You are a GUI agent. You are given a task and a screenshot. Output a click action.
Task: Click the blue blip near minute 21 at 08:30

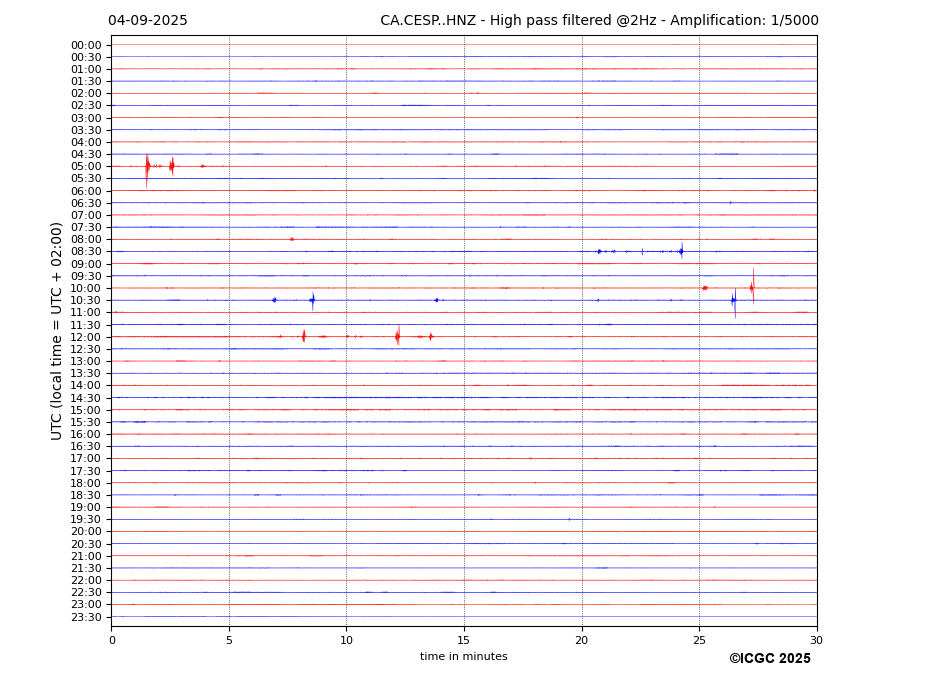coord(599,251)
